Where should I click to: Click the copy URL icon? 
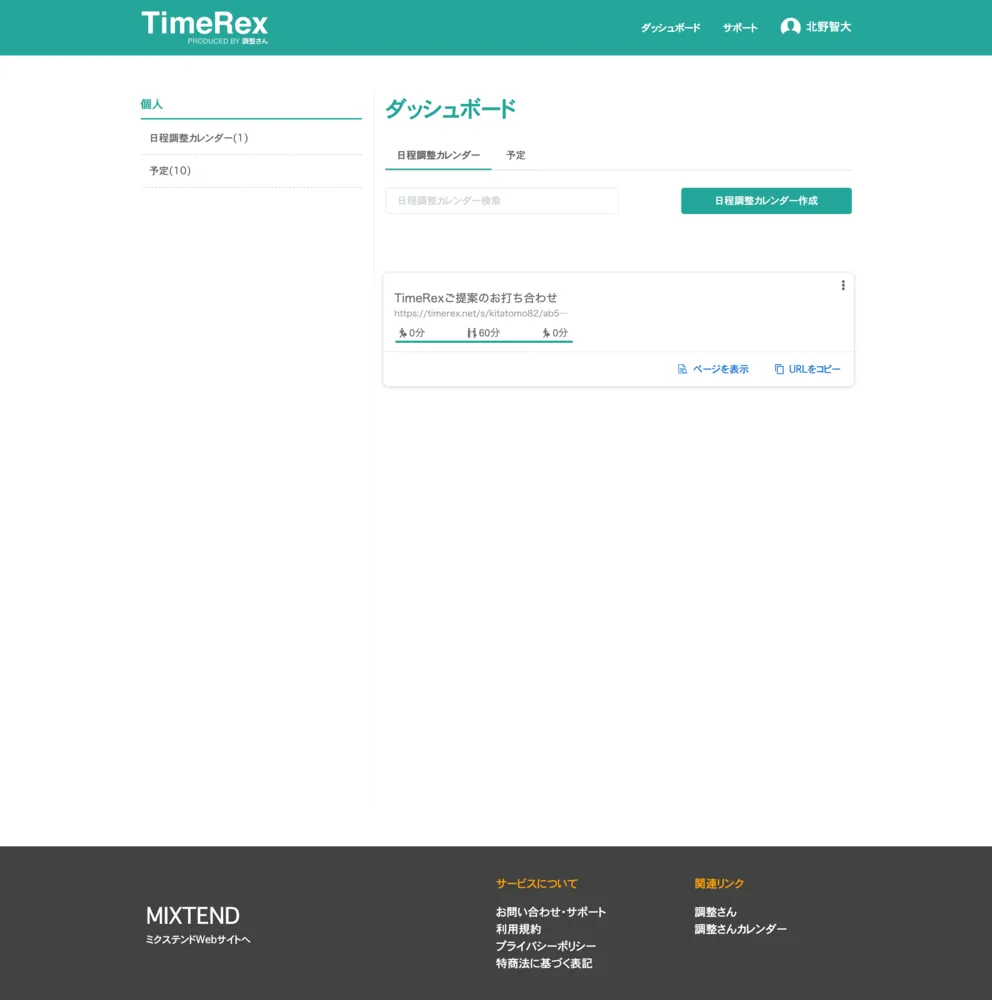(779, 369)
